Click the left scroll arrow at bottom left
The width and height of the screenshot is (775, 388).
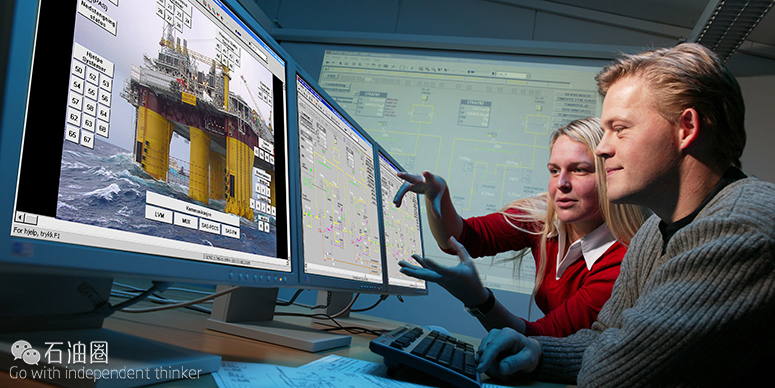click(x=19, y=217)
